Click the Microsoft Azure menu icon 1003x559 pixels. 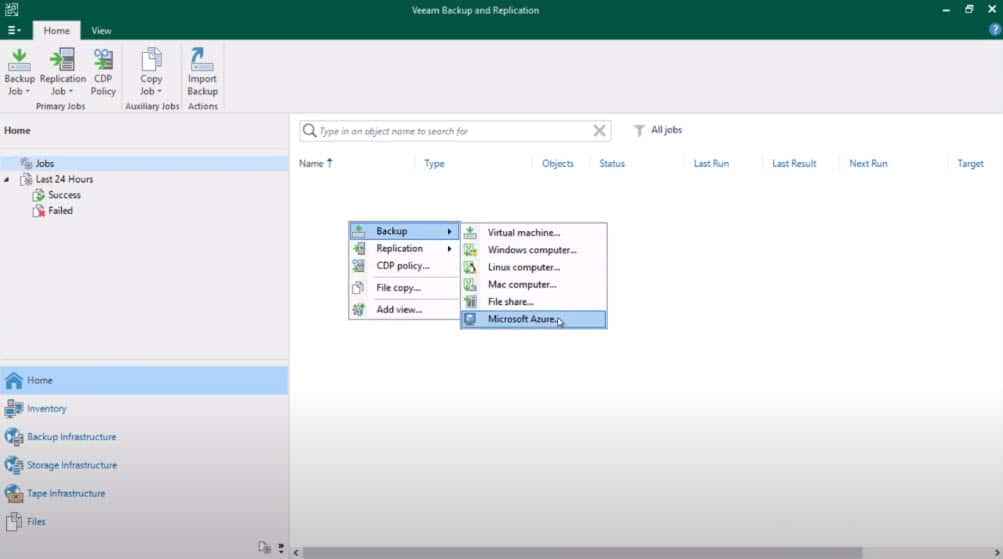[470, 319]
